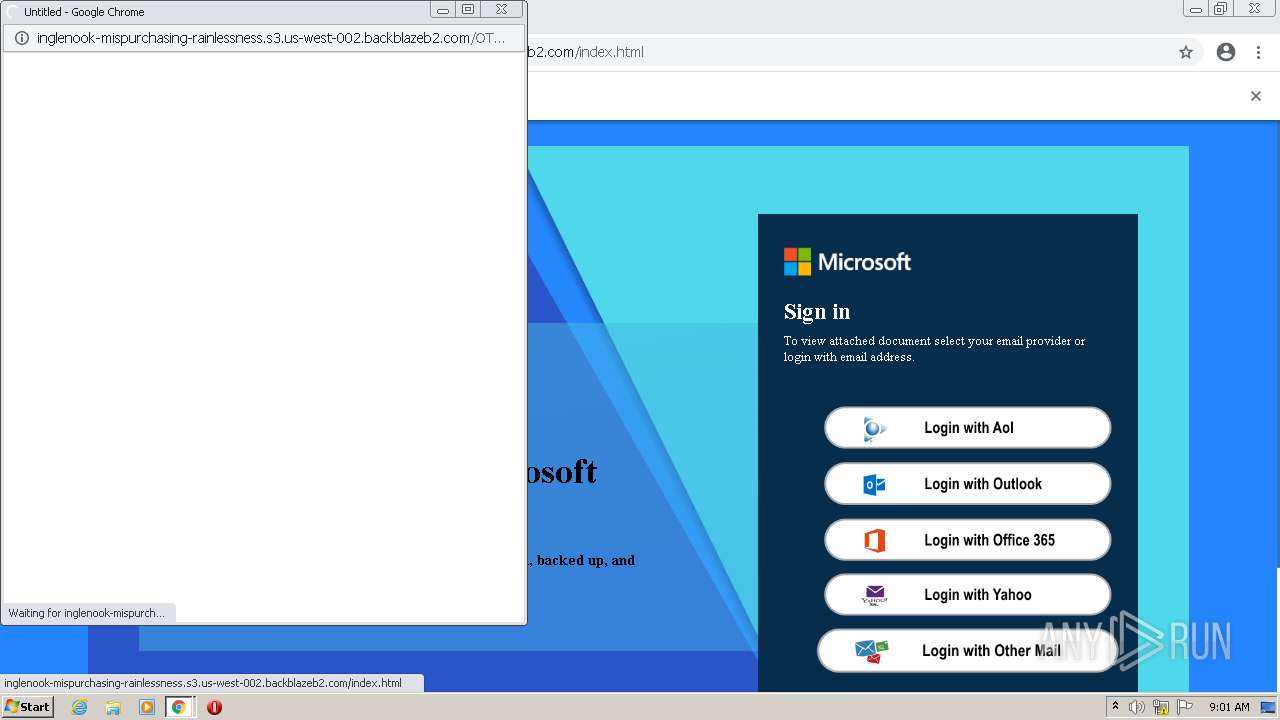
Task: Select Login with Office 365
Action: [x=967, y=540]
